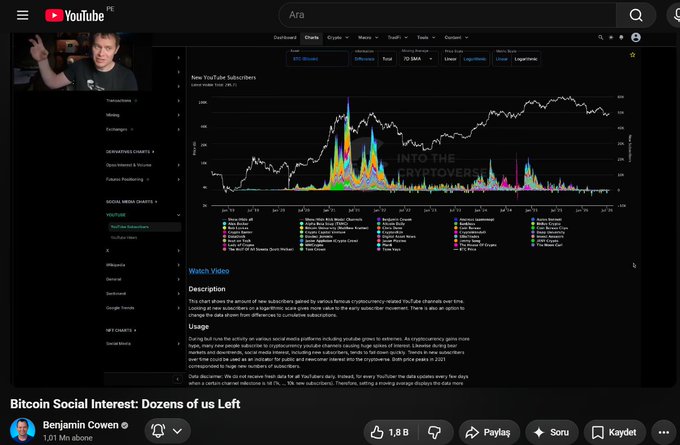
Task: Open notifications bell in Cryptoverse header
Action: point(621,38)
